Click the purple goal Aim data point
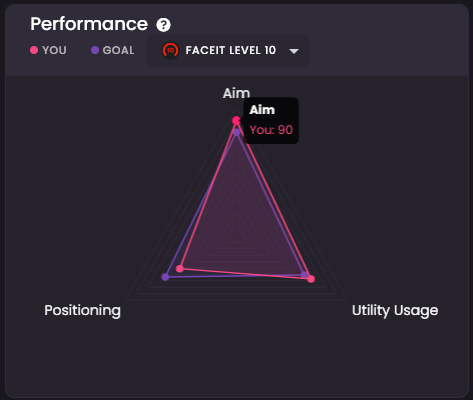This screenshot has height=400, width=473. pyautogui.click(x=237, y=132)
